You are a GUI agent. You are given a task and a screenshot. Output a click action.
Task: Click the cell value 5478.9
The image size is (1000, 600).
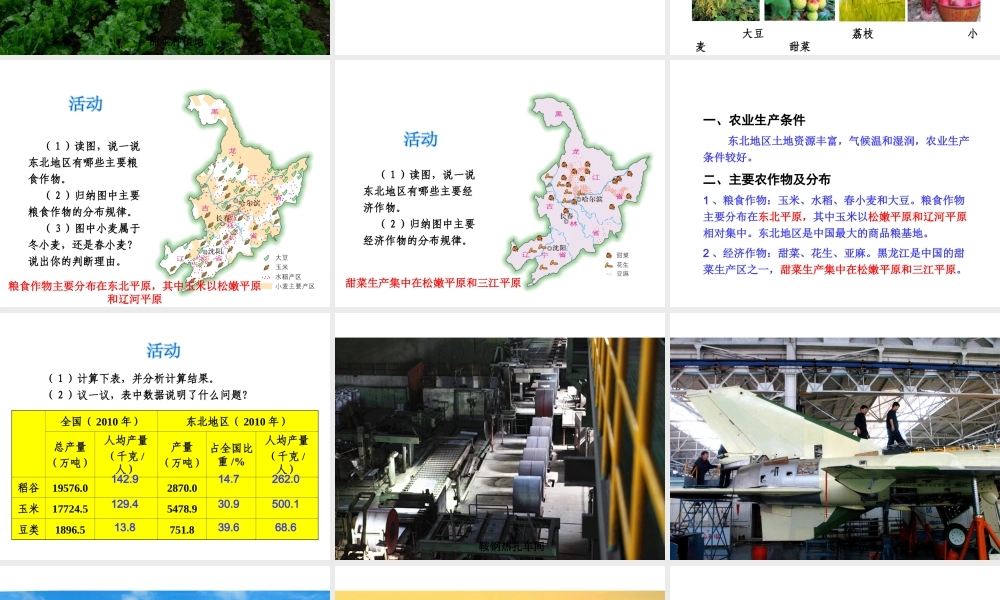tap(182, 509)
